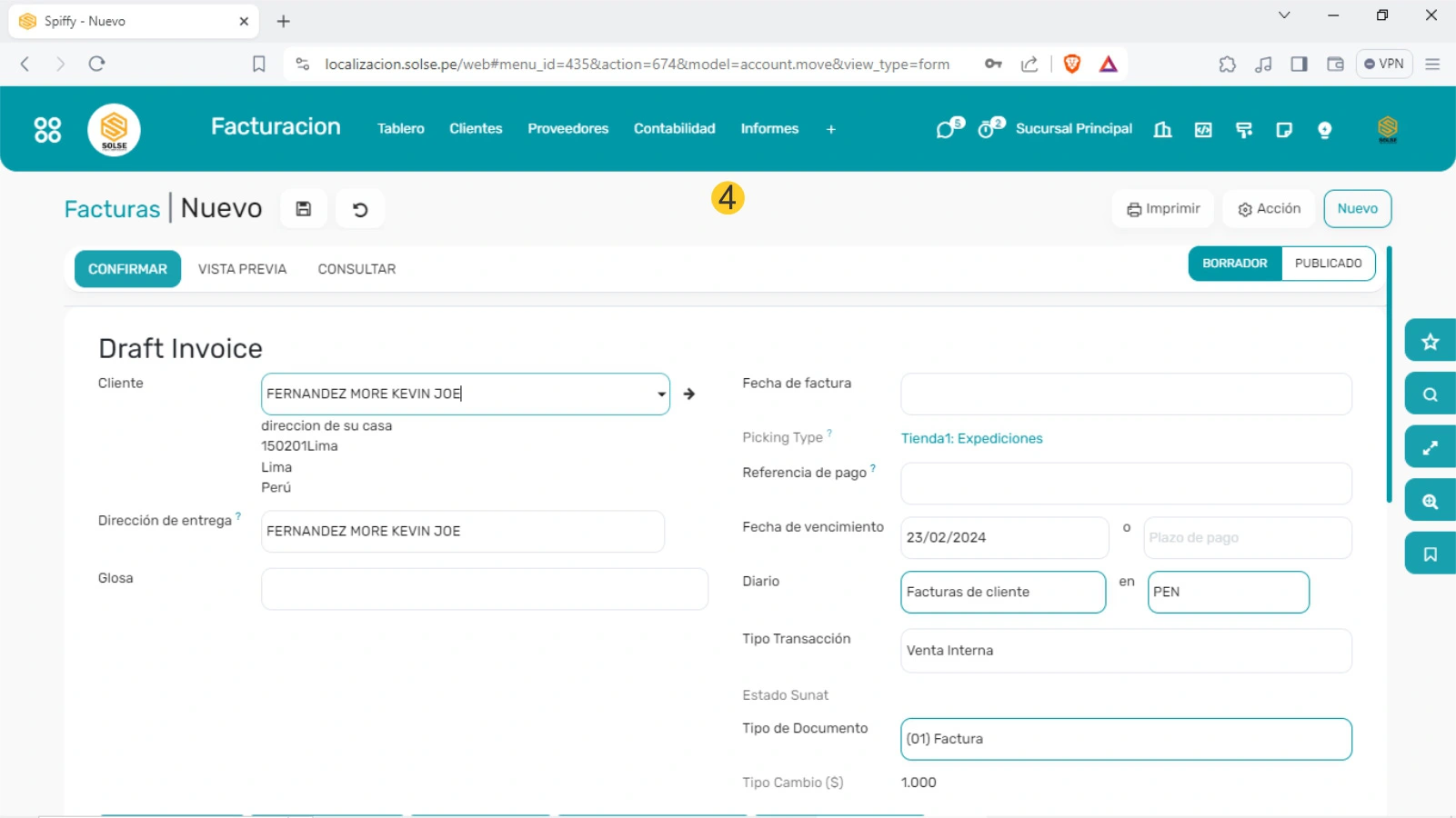
Task: Open the Tienda1: Expediciones link
Action: pos(971,438)
